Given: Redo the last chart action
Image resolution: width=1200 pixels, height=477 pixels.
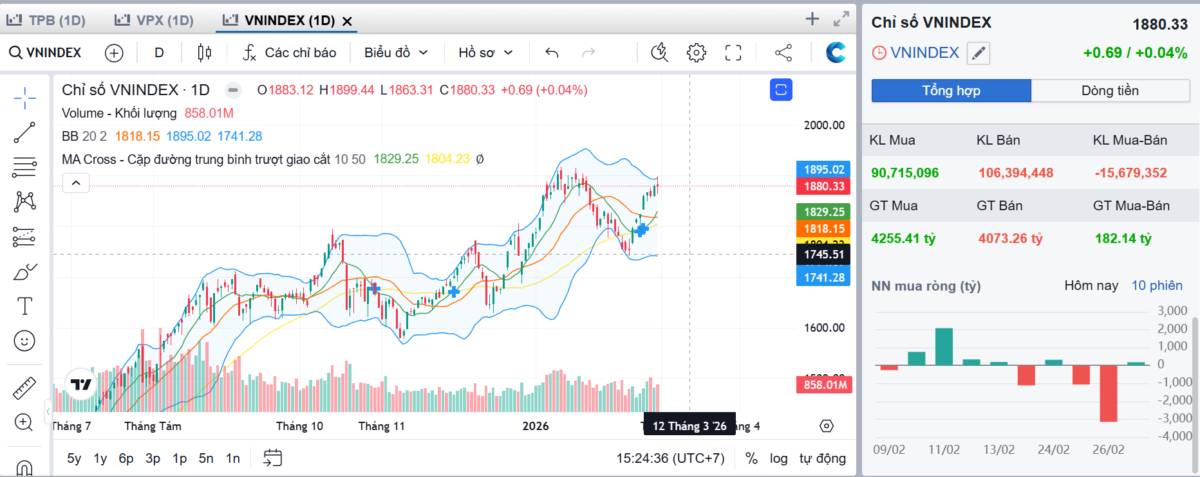Looking at the screenshot, I should click(589, 53).
